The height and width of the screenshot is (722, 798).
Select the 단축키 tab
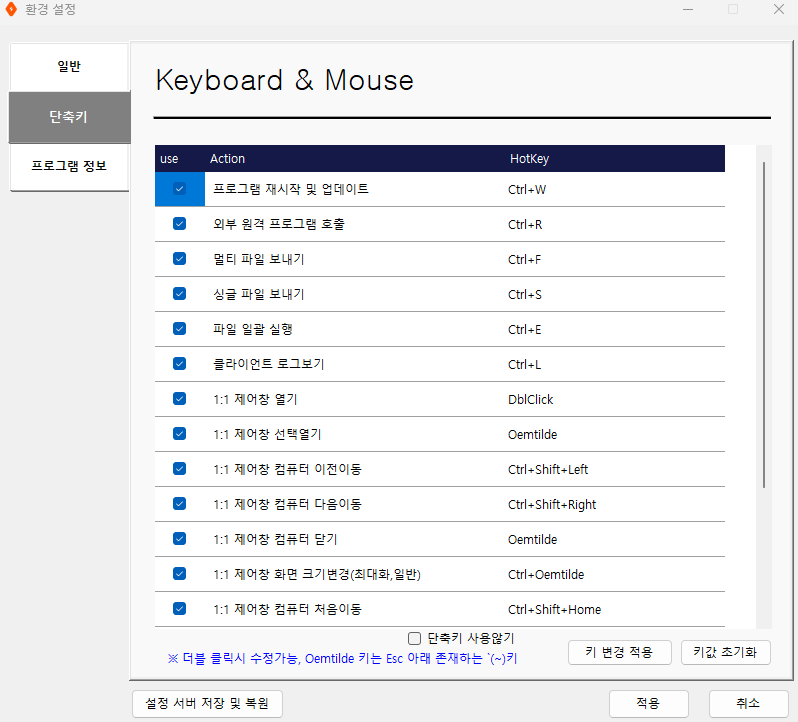click(69, 117)
